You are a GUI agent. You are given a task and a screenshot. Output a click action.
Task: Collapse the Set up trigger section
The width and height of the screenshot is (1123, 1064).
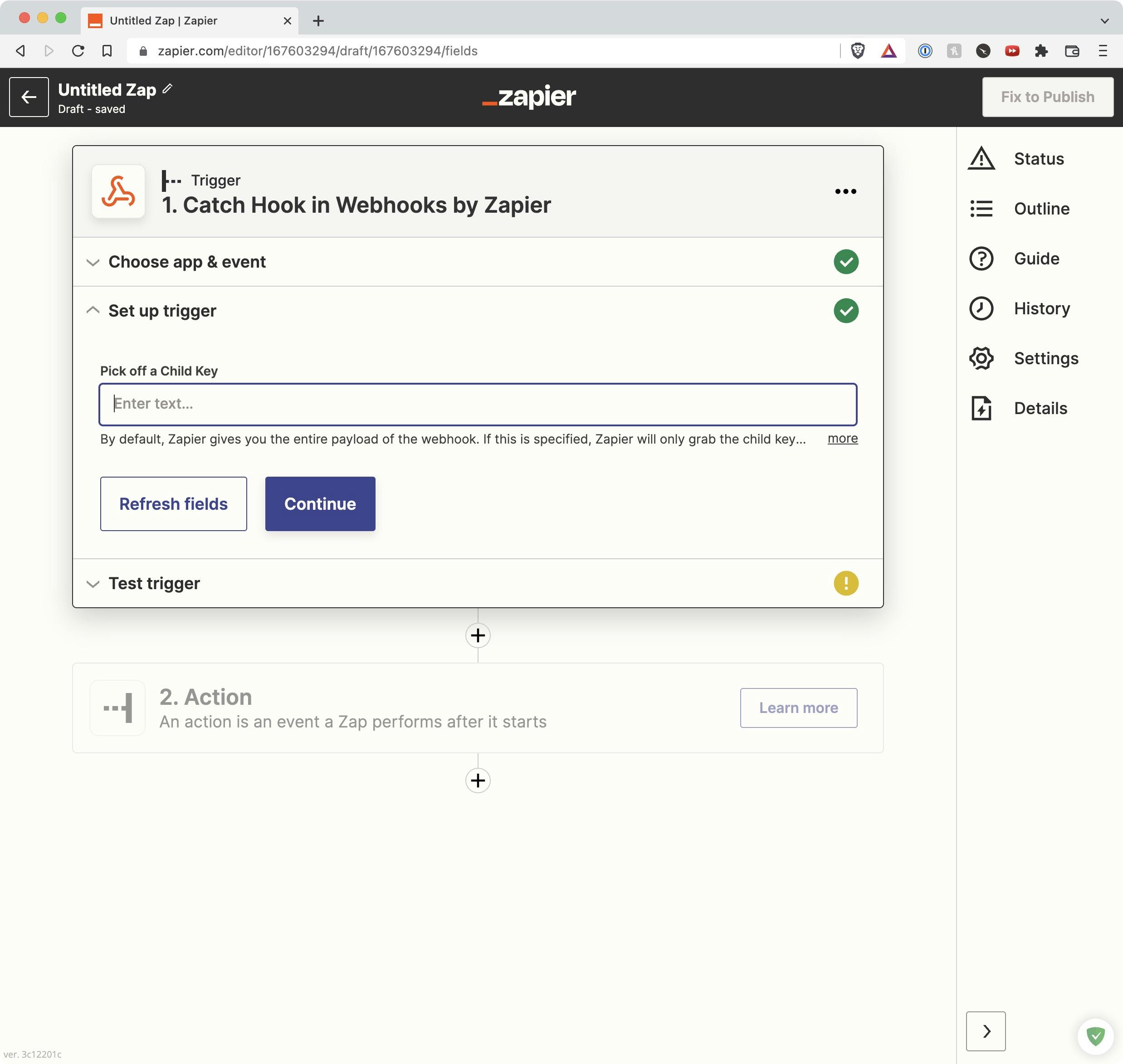161,311
